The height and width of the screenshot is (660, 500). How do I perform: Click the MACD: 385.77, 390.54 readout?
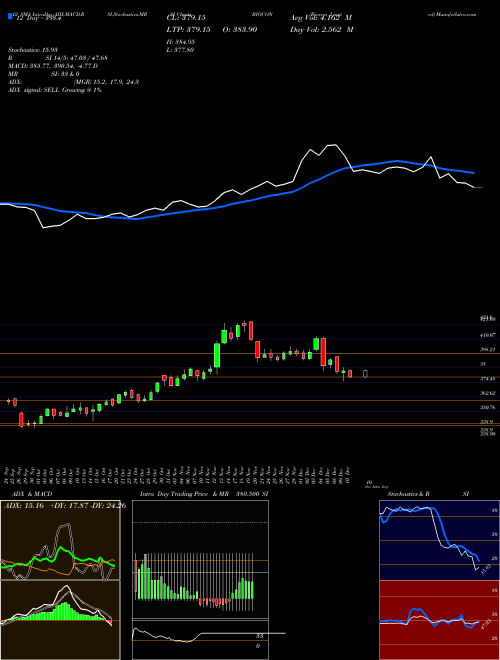[x=53, y=66]
